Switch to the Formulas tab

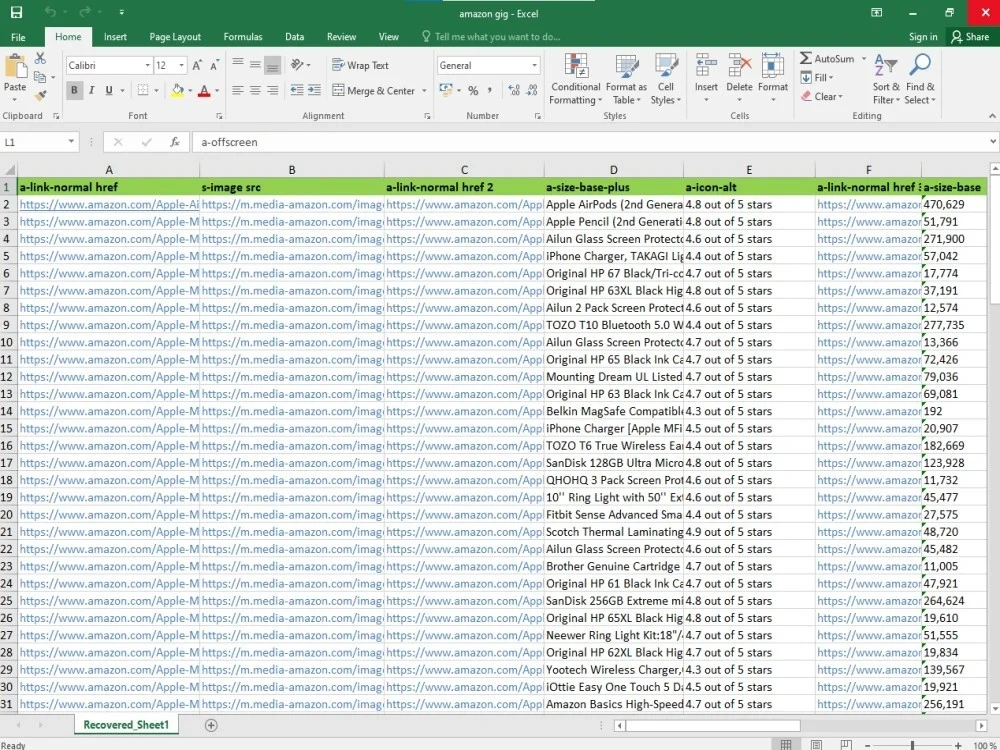tap(243, 37)
